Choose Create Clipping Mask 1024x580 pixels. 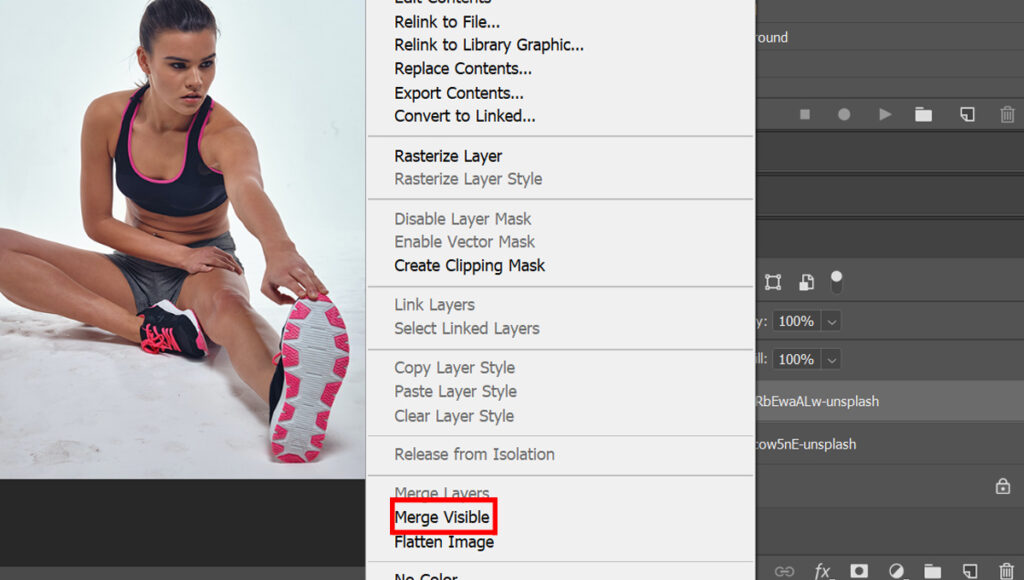(x=470, y=266)
